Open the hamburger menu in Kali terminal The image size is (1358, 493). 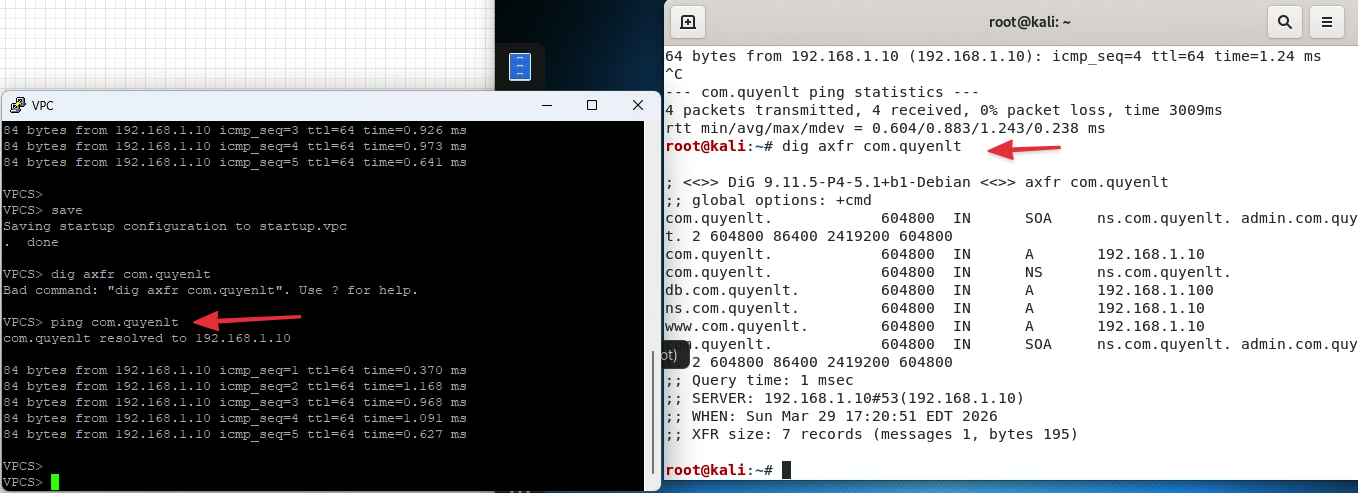pos(1327,21)
